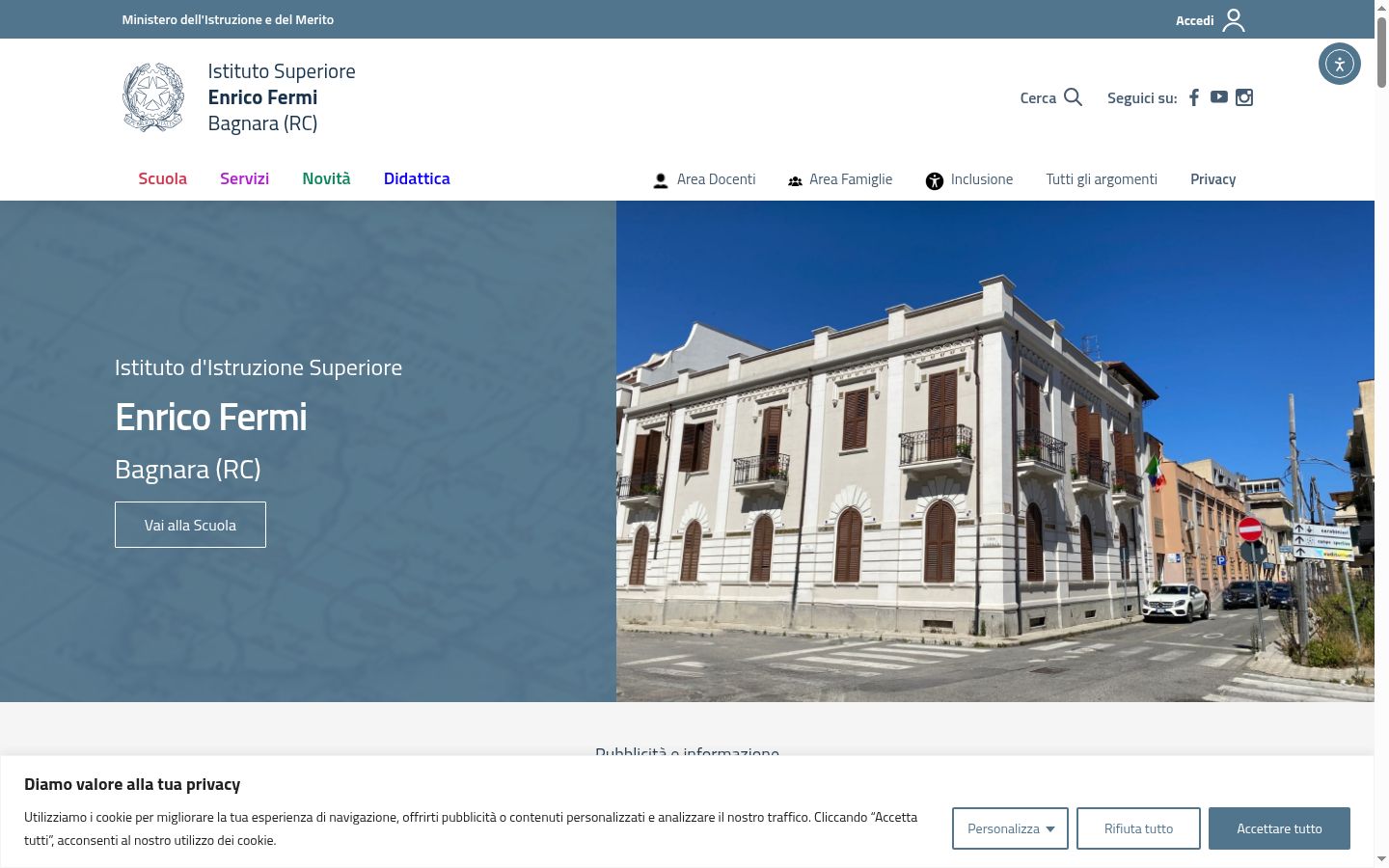The width and height of the screenshot is (1389, 868).
Task: Click the Area Docenti person icon
Action: click(x=661, y=180)
